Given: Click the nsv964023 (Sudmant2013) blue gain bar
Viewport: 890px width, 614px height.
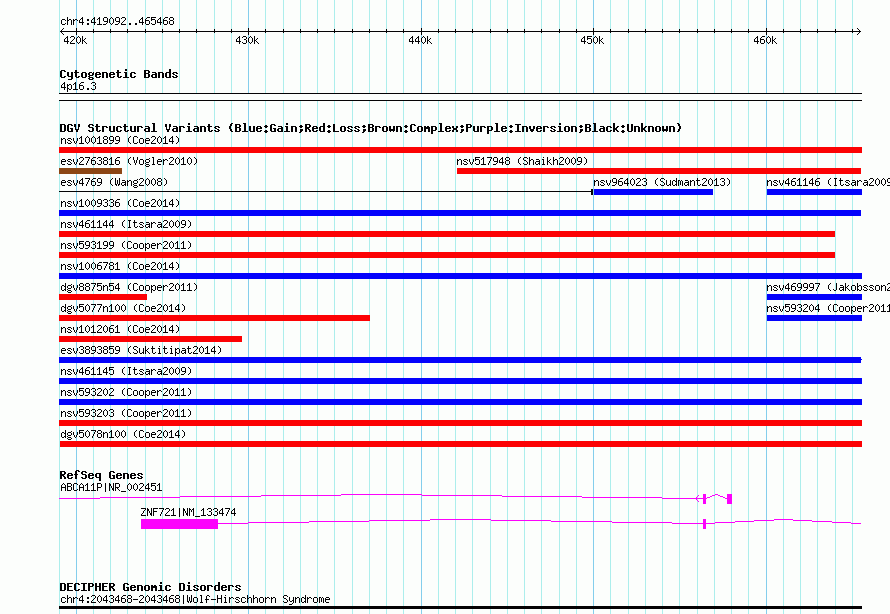Looking at the screenshot, I should 653,192.
